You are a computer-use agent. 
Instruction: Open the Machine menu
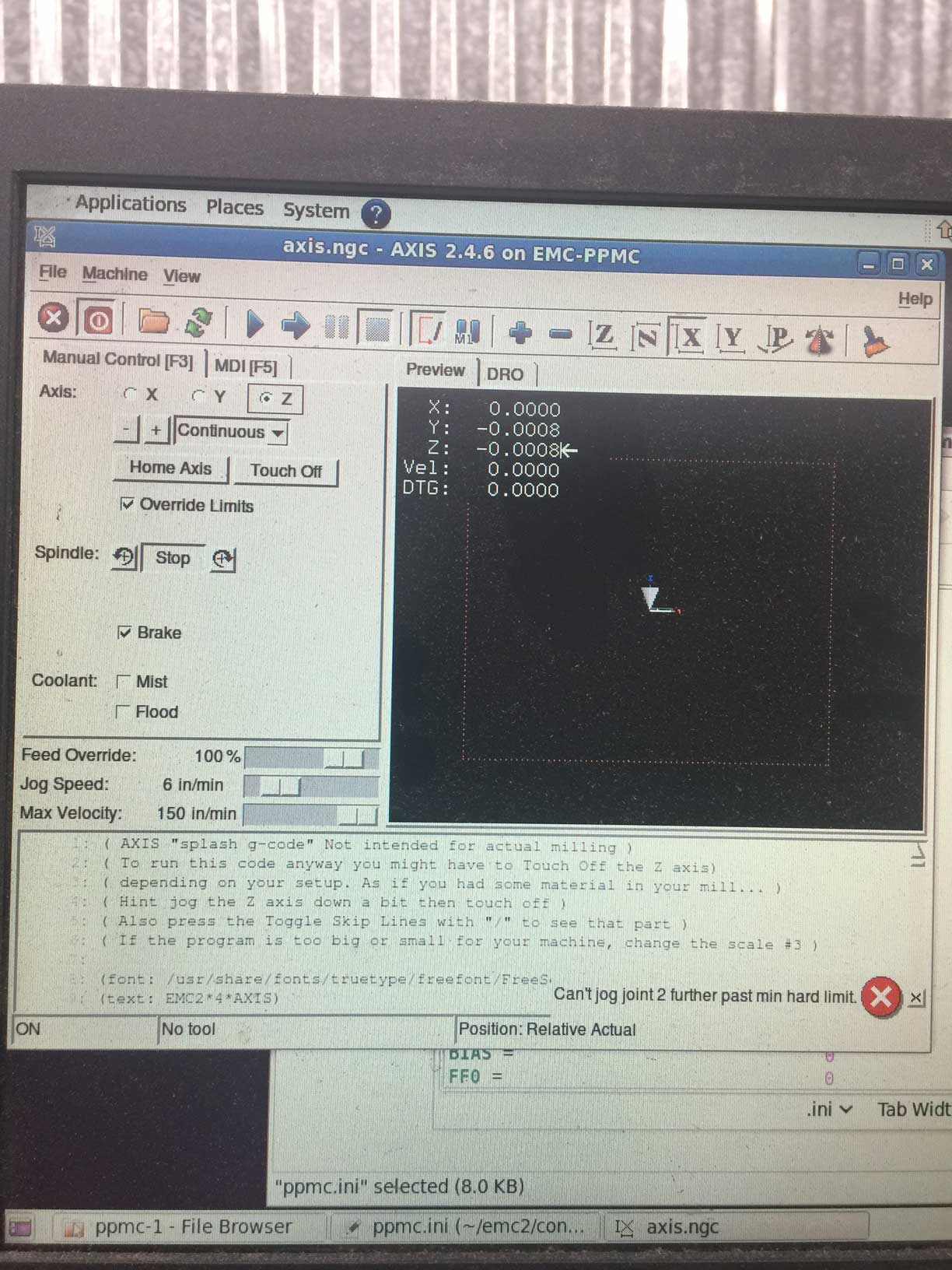[x=114, y=274]
